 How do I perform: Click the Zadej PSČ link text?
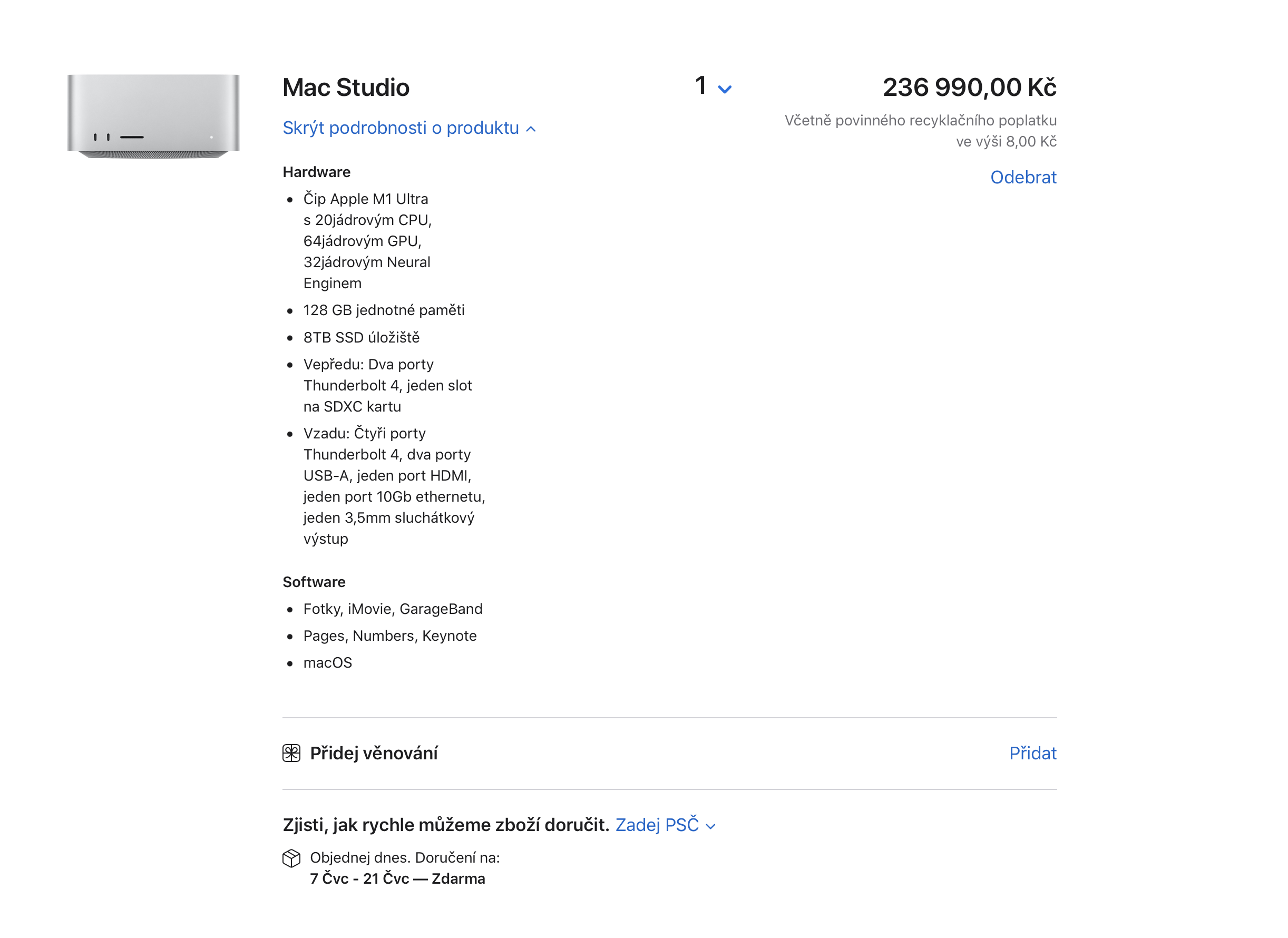(x=658, y=825)
